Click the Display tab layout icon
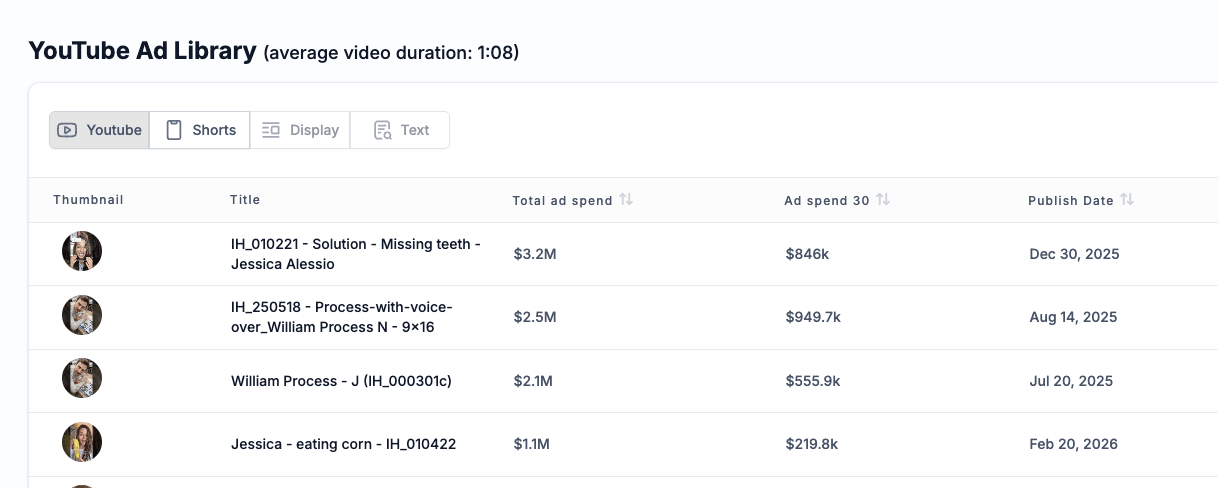The width and height of the screenshot is (1218, 488). click(x=271, y=130)
